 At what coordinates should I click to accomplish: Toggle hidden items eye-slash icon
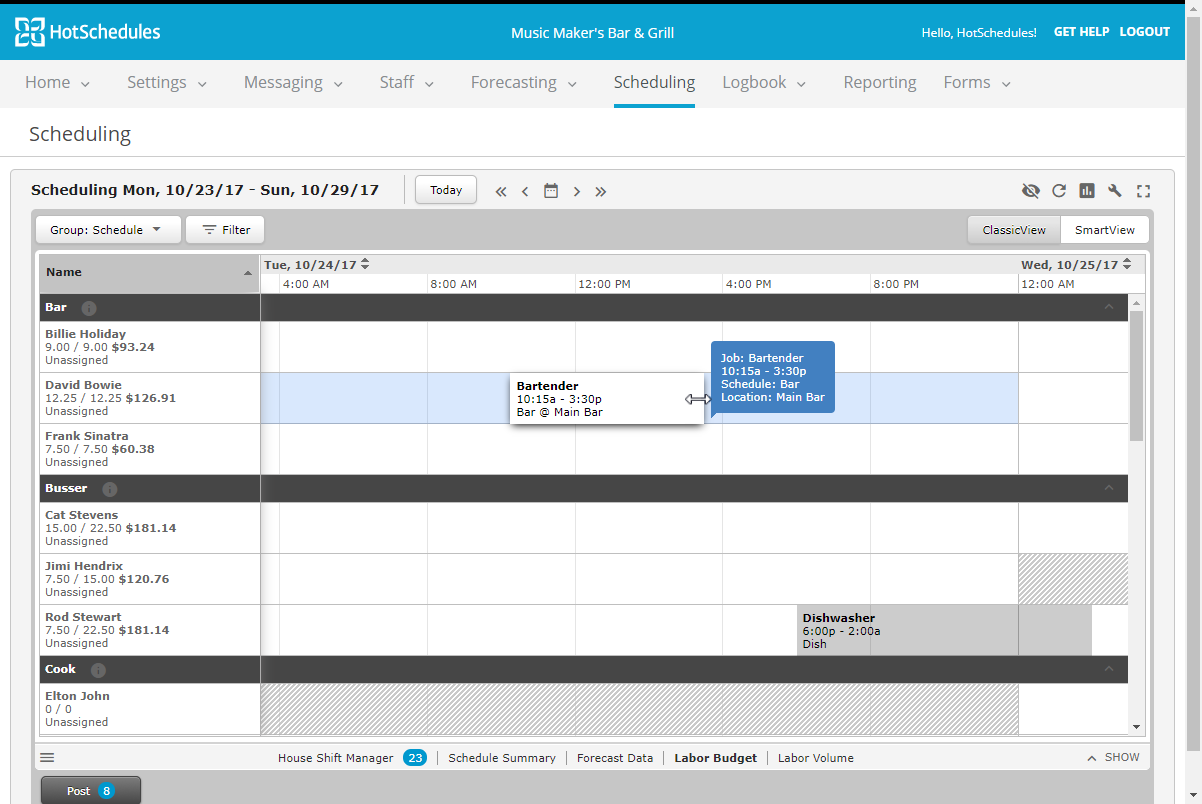pyautogui.click(x=1031, y=191)
